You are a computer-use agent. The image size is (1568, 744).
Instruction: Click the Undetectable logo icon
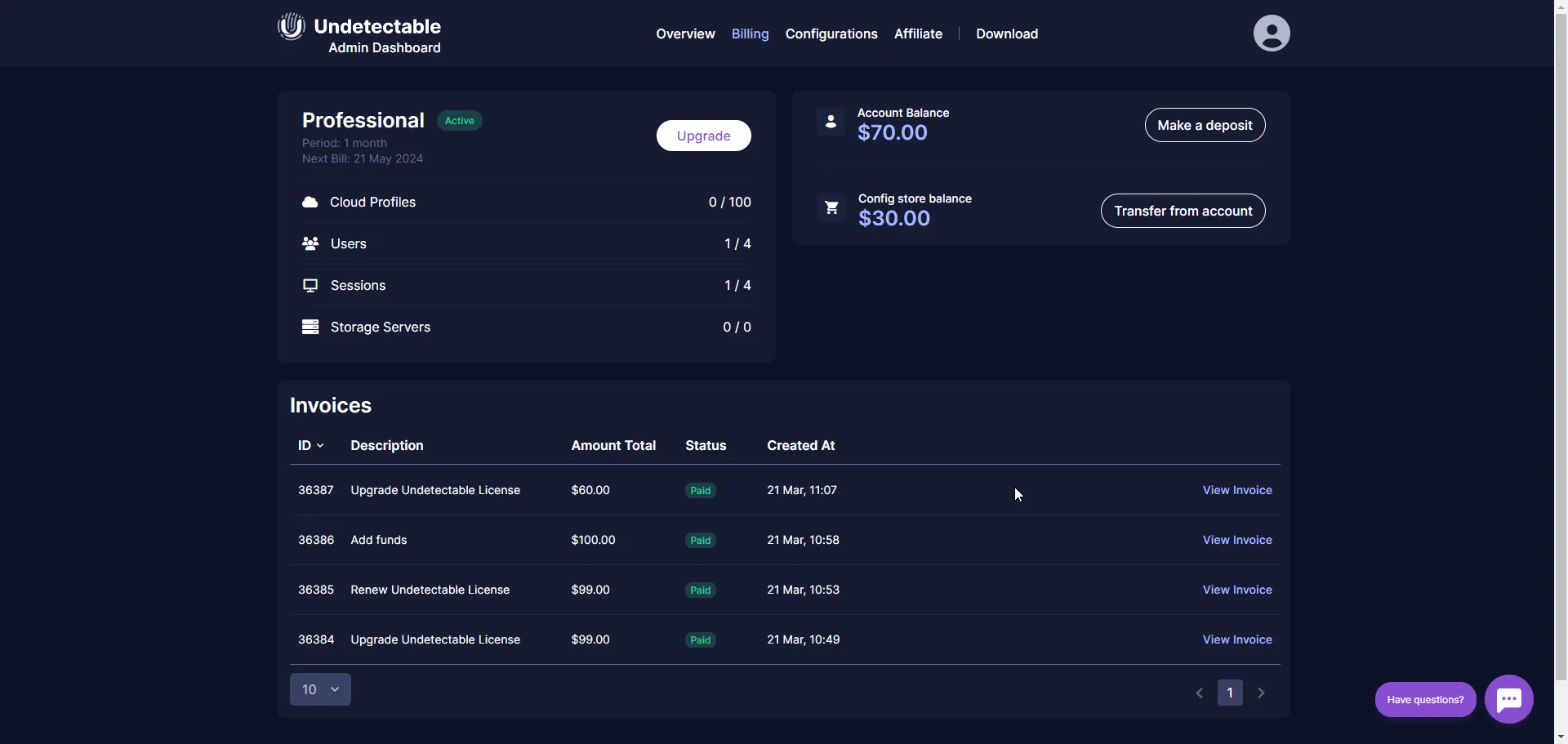pos(292,26)
